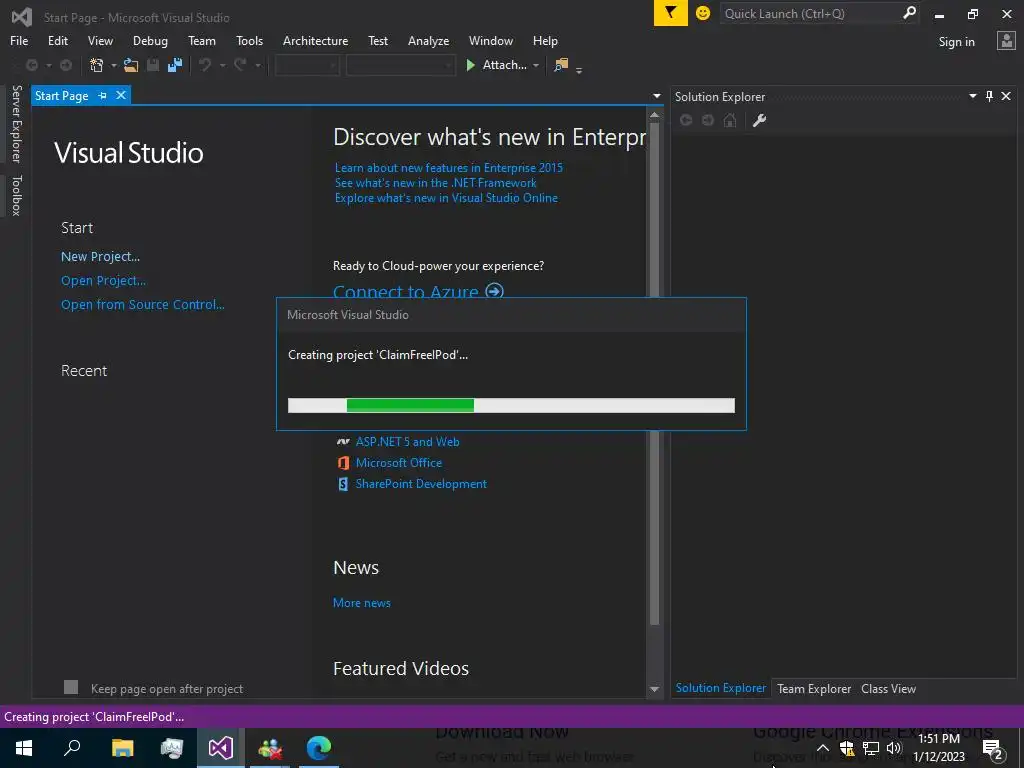
Task: Click the Find in Files toolbar icon
Action: [x=560, y=65]
